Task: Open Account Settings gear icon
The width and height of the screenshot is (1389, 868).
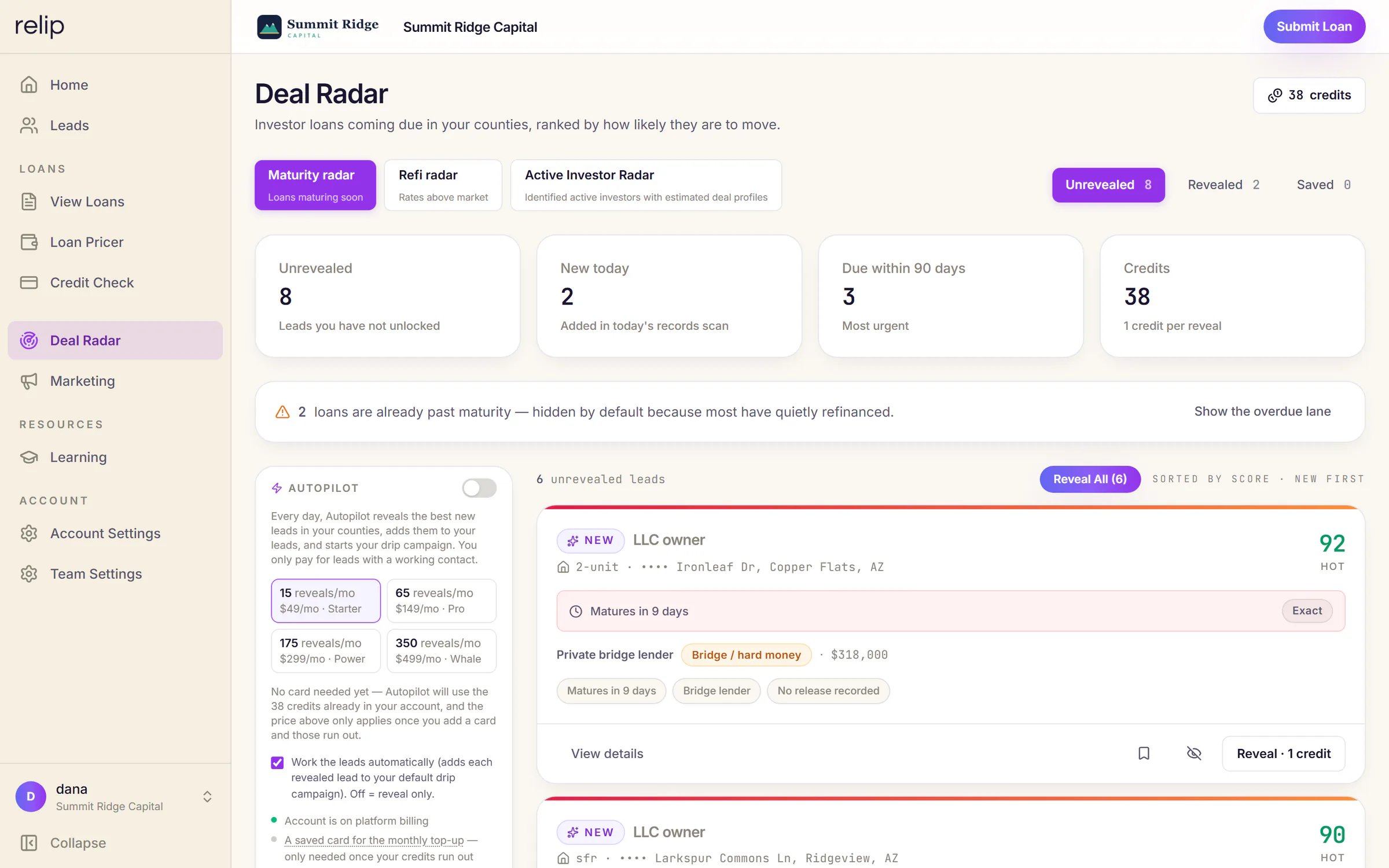Action: click(29, 533)
